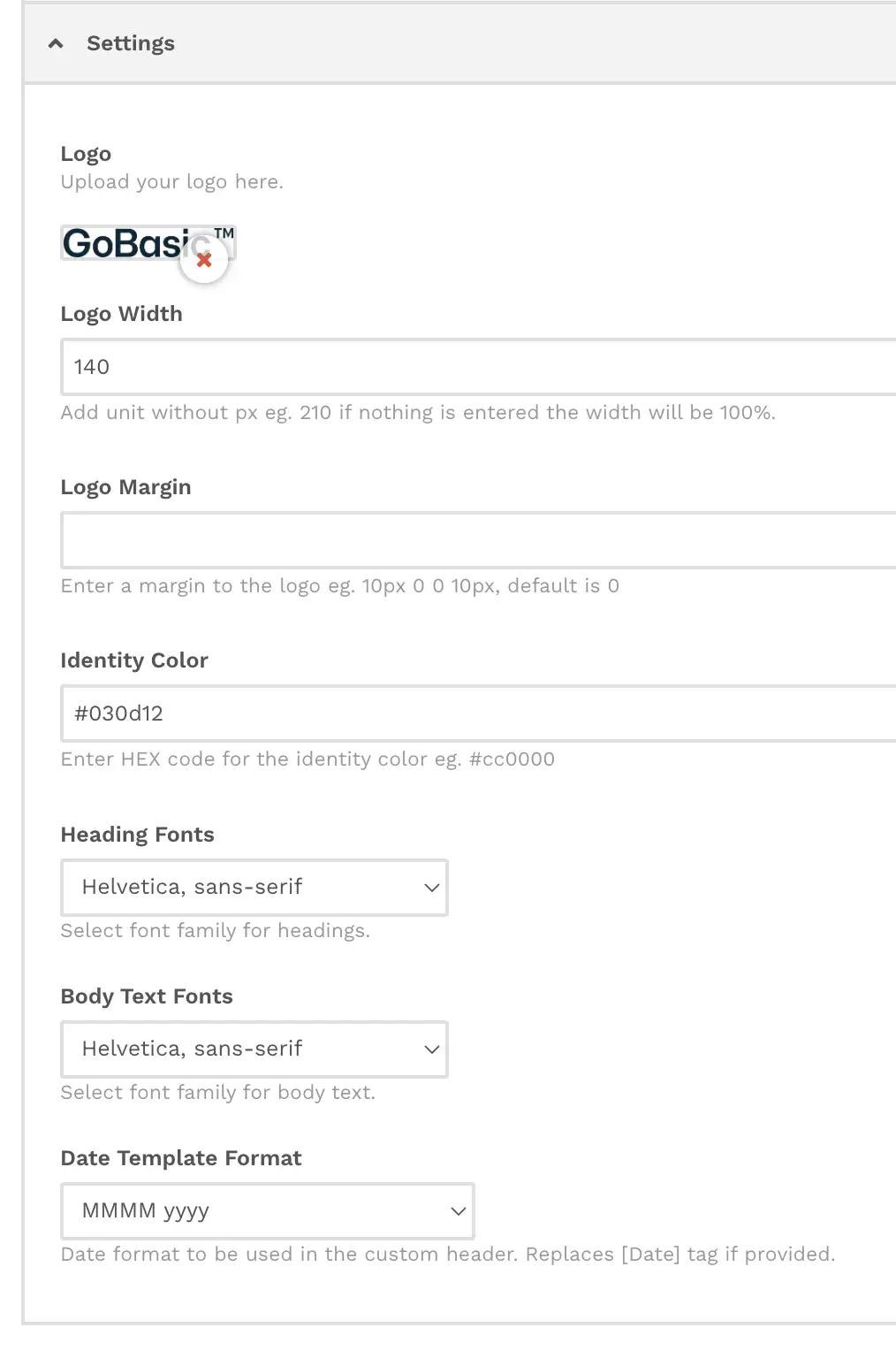Open the Body Text Fonts dropdown
The image size is (896, 1358).
pyautogui.click(x=254, y=1049)
